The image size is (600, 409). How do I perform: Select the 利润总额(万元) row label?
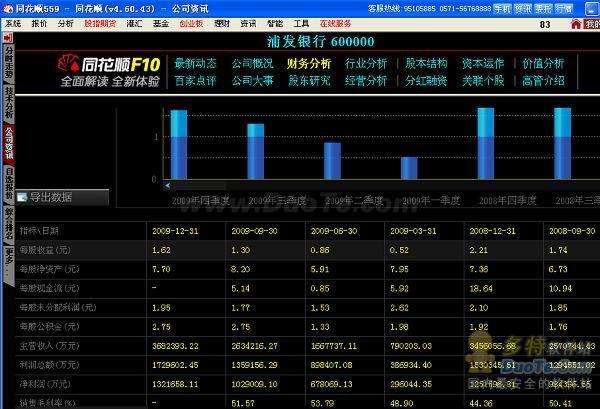49,365
